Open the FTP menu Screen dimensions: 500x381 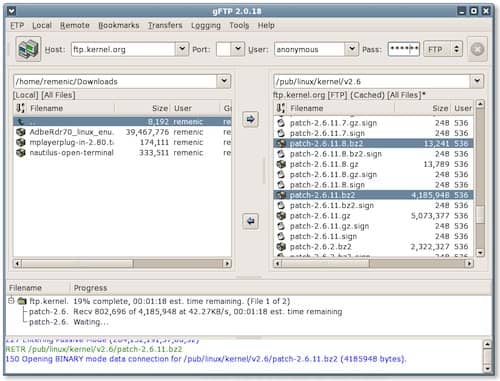(17, 25)
